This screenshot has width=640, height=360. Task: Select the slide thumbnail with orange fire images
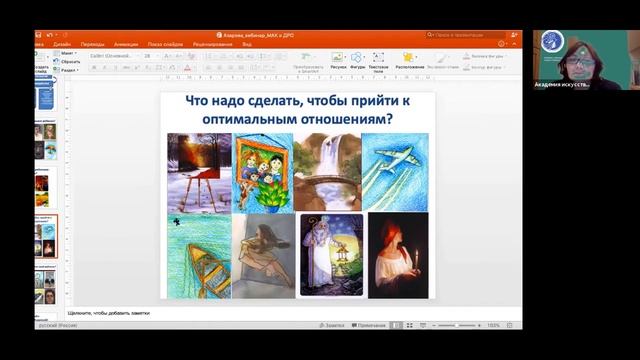[x=46, y=188]
